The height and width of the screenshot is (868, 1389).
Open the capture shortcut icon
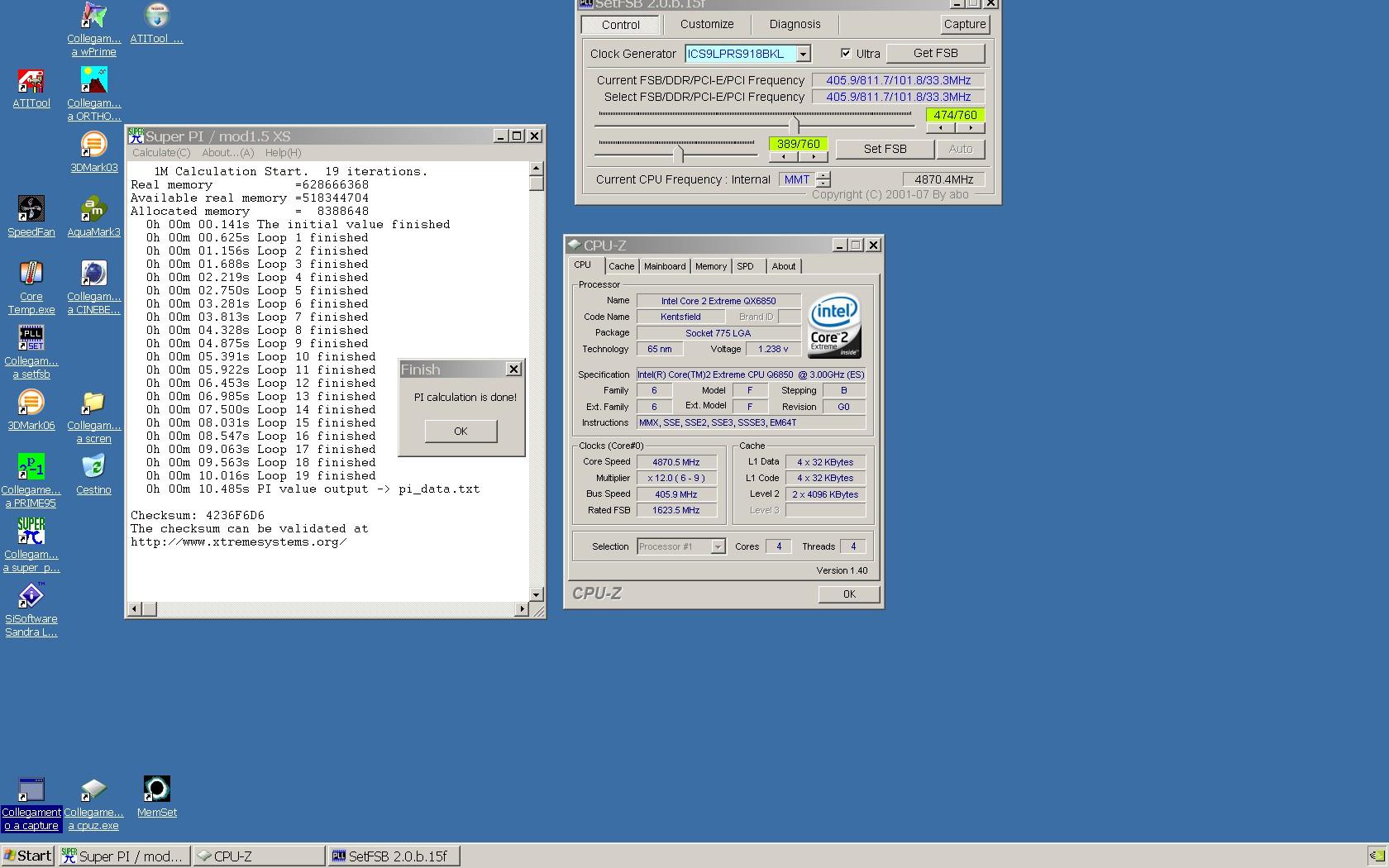(x=31, y=789)
